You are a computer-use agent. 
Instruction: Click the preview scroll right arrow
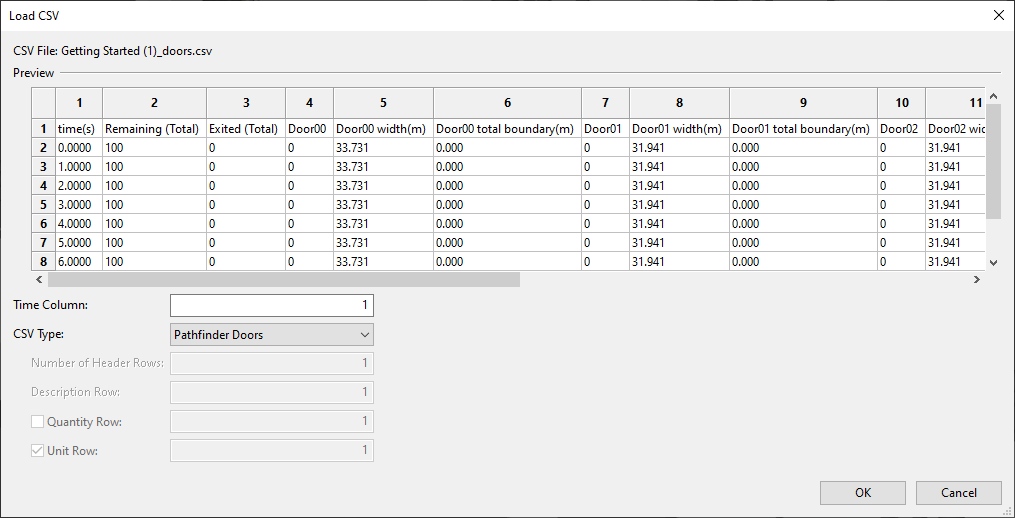tap(977, 280)
